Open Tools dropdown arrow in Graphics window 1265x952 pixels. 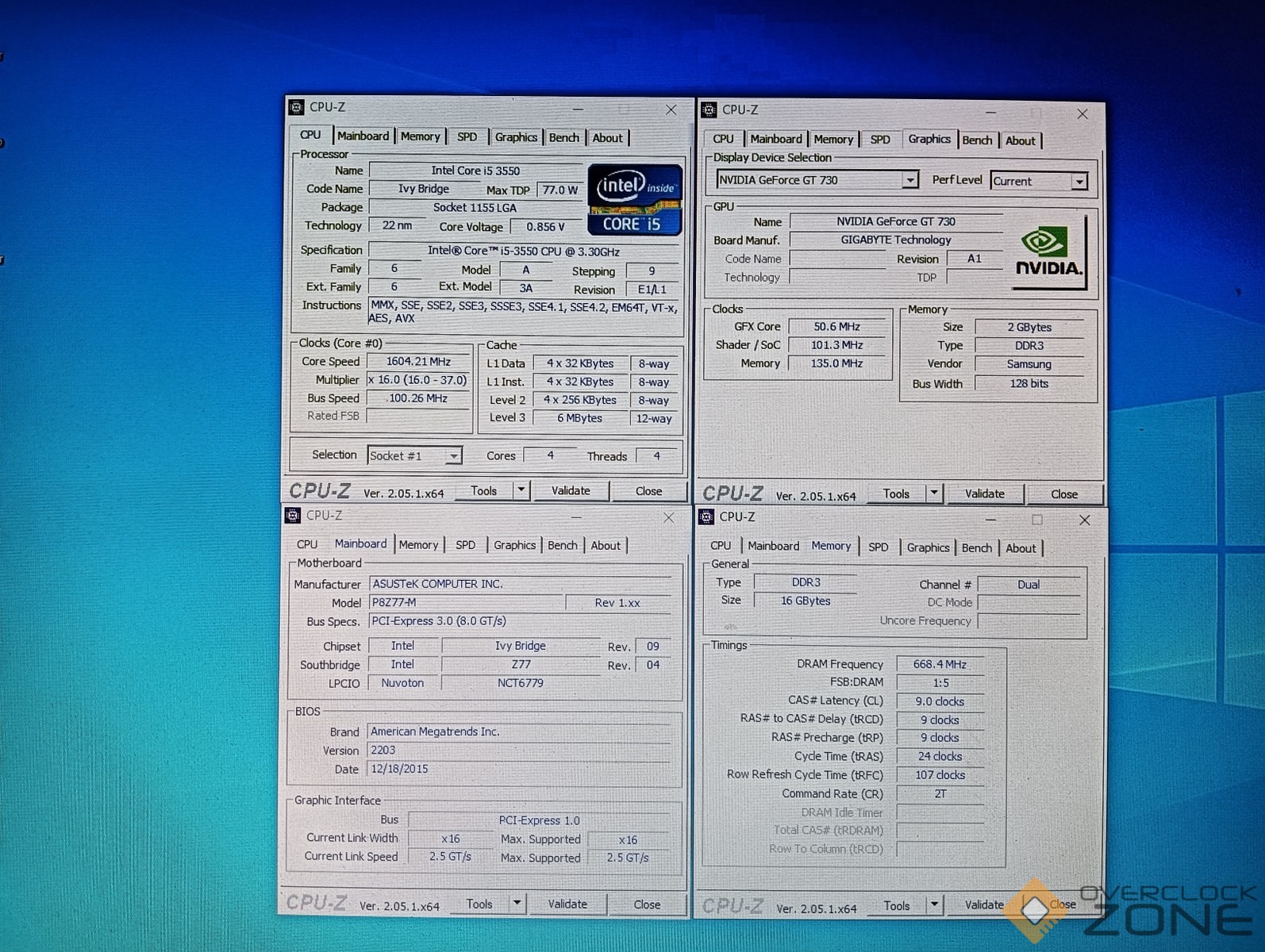point(934,493)
